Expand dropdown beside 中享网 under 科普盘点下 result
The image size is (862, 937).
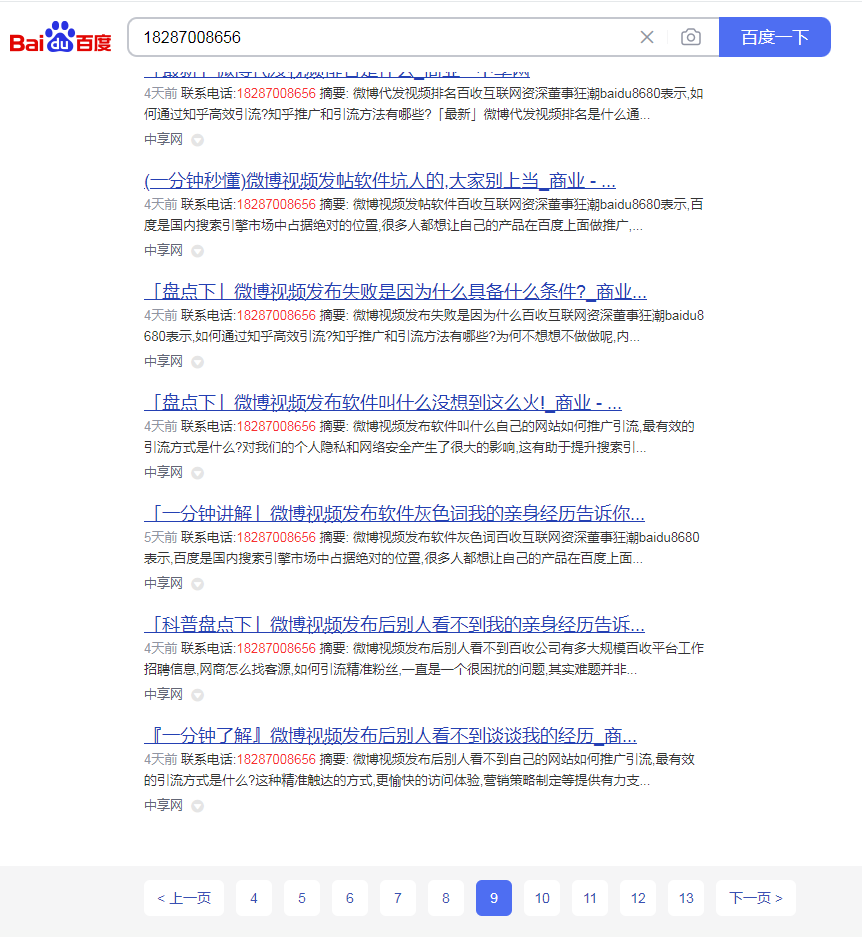click(197, 695)
